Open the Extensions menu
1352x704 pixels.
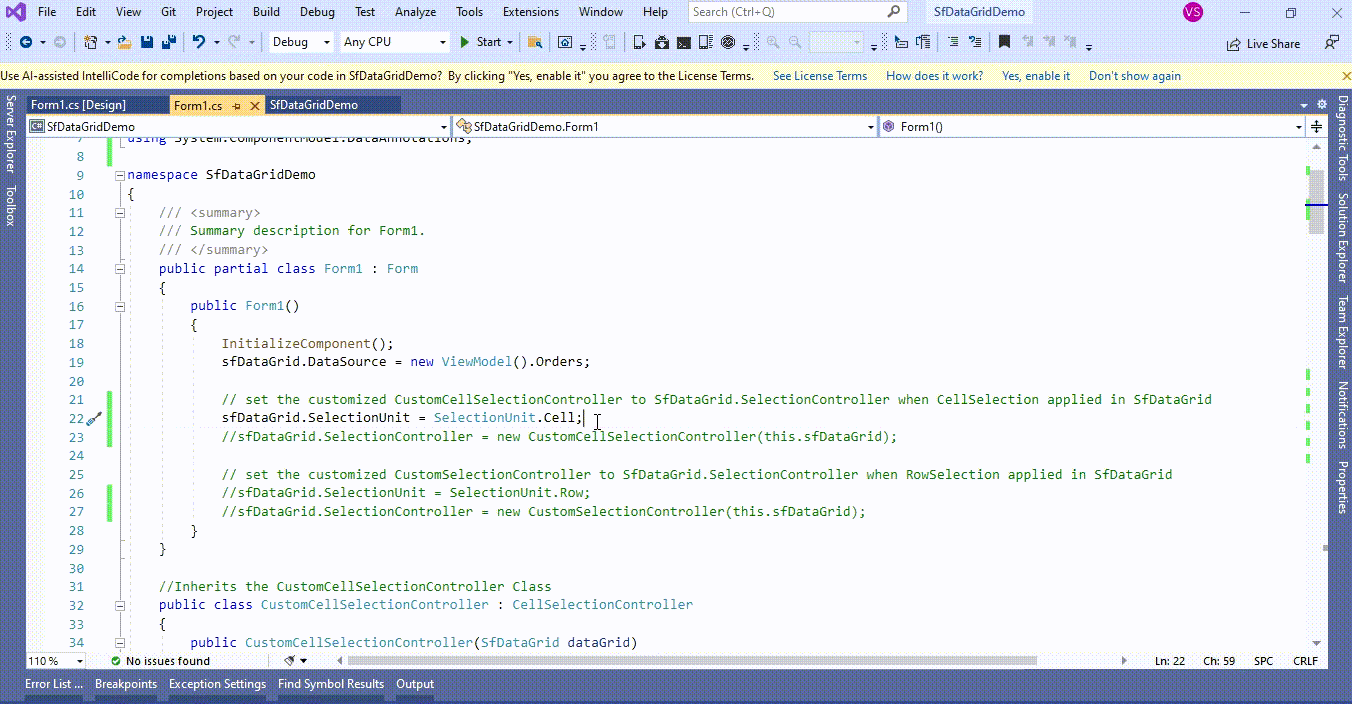coord(531,12)
